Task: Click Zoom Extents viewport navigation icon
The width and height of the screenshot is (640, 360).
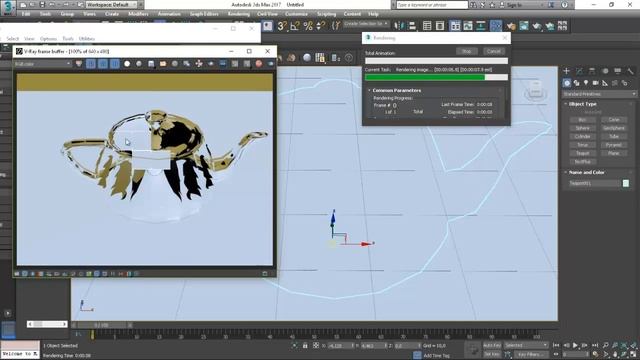Action: click(x=624, y=345)
